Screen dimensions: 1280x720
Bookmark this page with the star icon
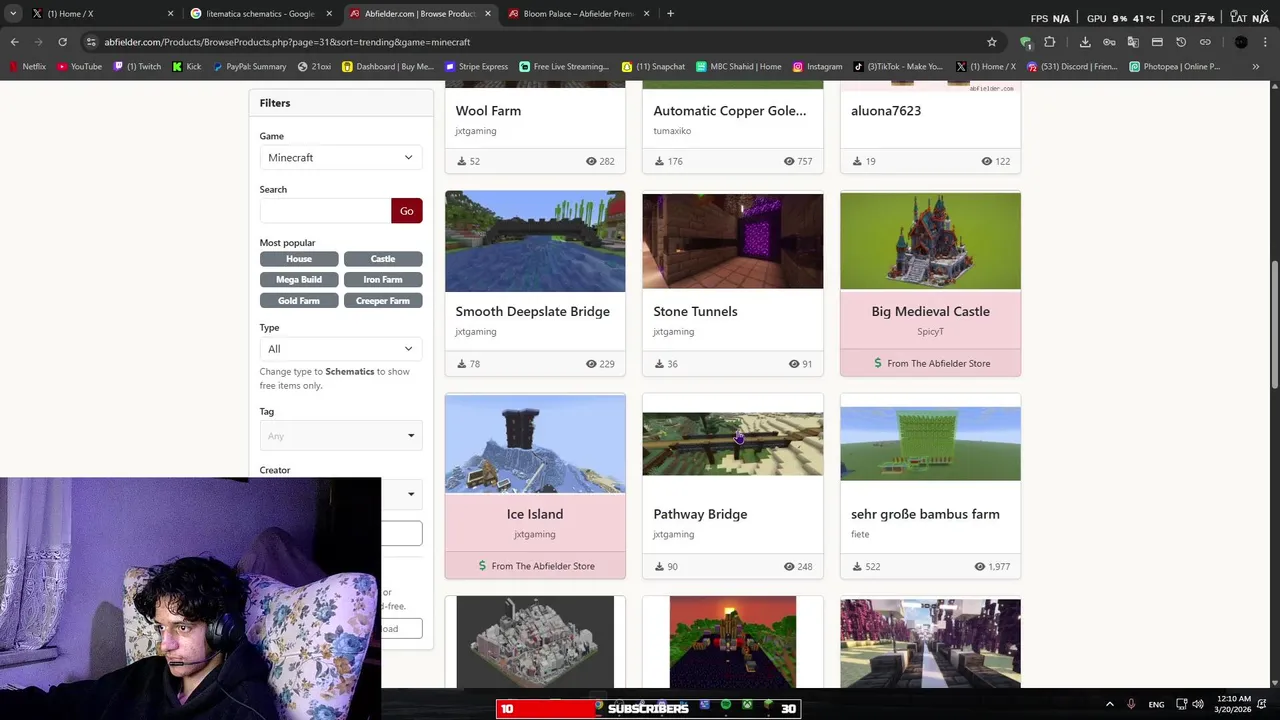pyautogui.click(x=992, y=42)
